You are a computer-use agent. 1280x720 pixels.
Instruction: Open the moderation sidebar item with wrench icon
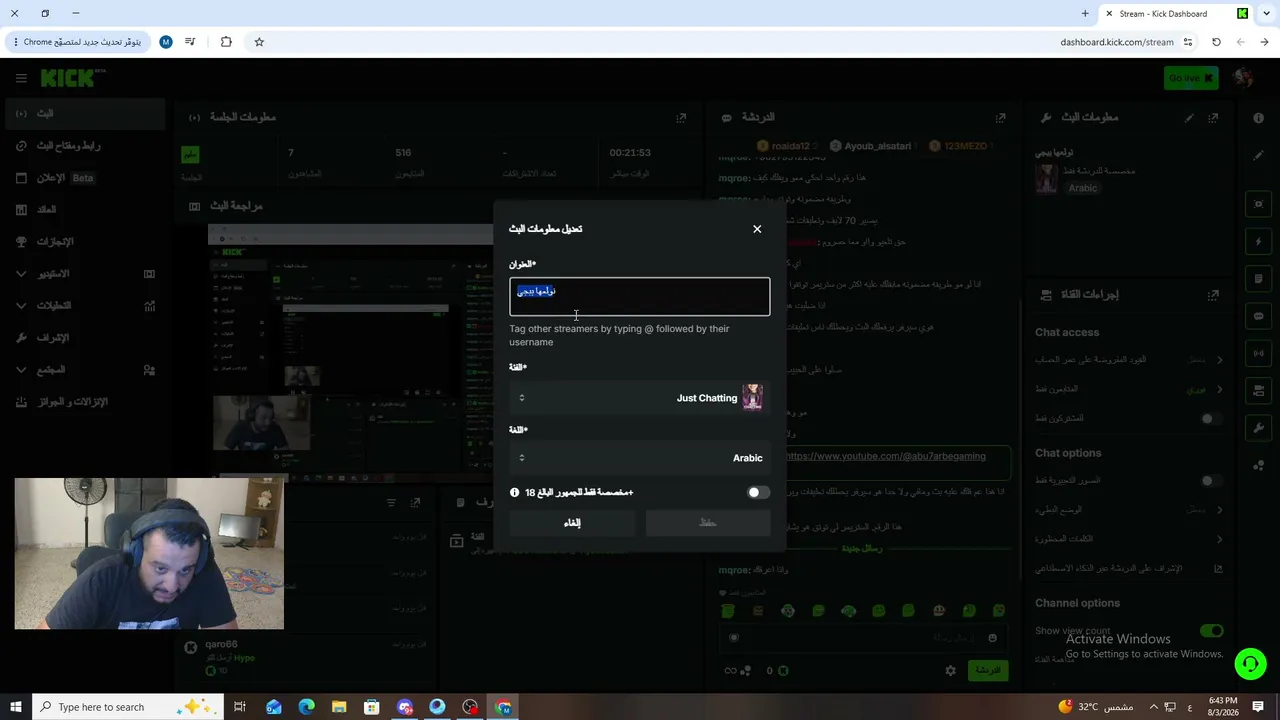click(x=84, y=338)
